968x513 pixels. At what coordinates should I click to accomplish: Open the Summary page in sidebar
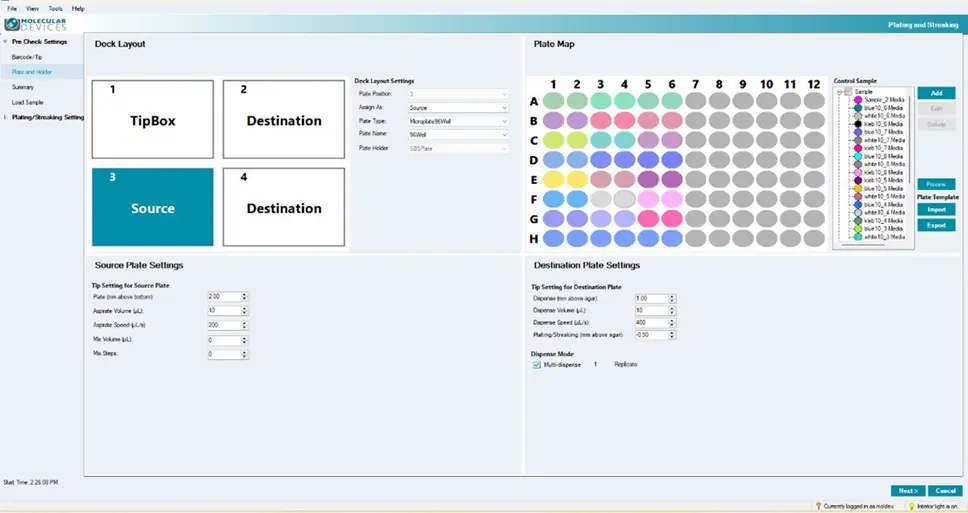[22, 87]
